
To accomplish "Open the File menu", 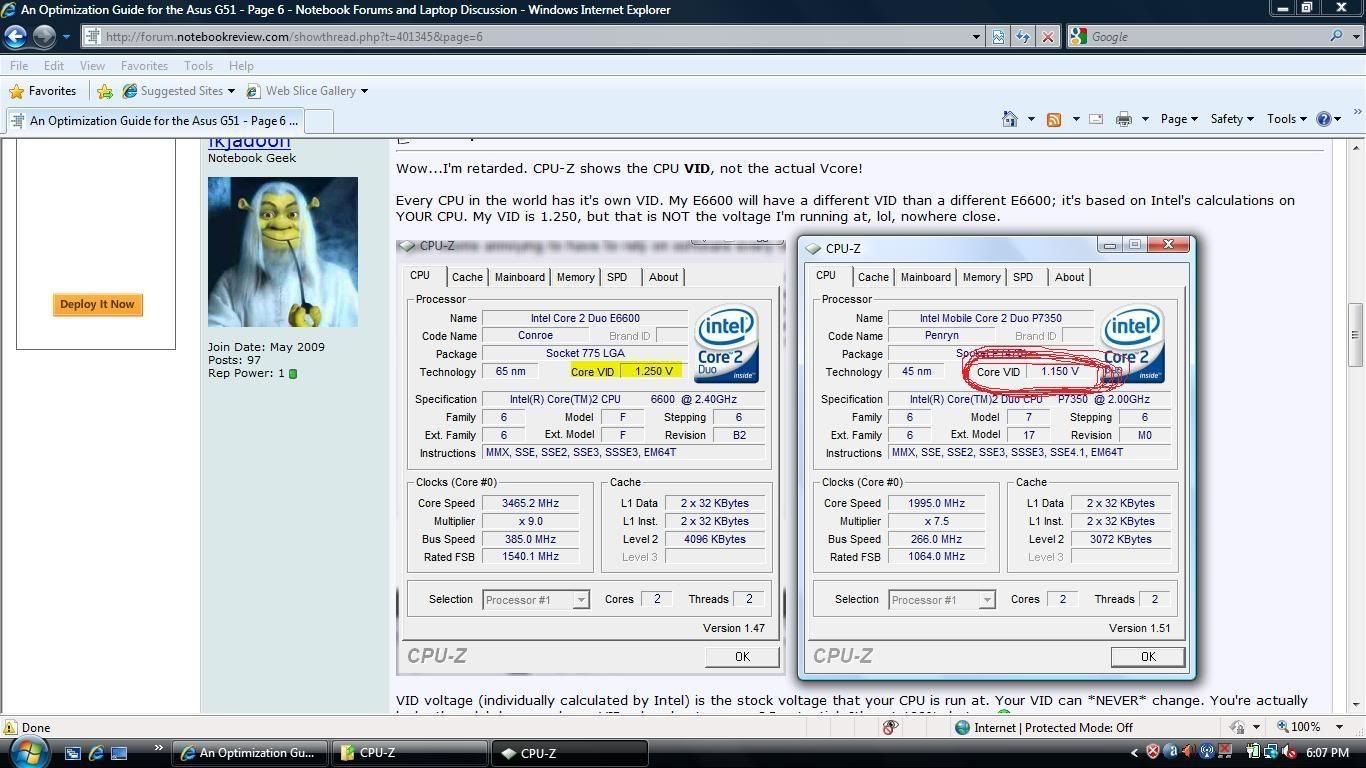I will tap(19, 66).
